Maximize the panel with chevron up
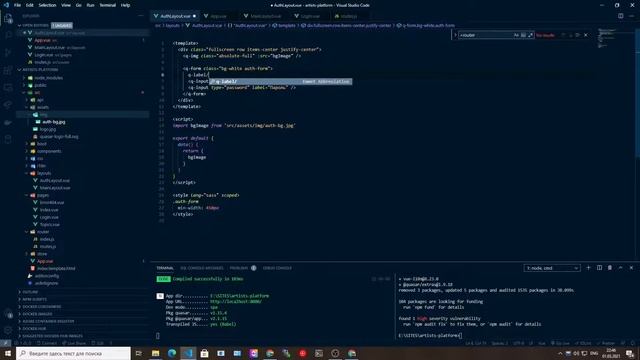This screenshot has height=360, width=640. [x=620, y=268]
